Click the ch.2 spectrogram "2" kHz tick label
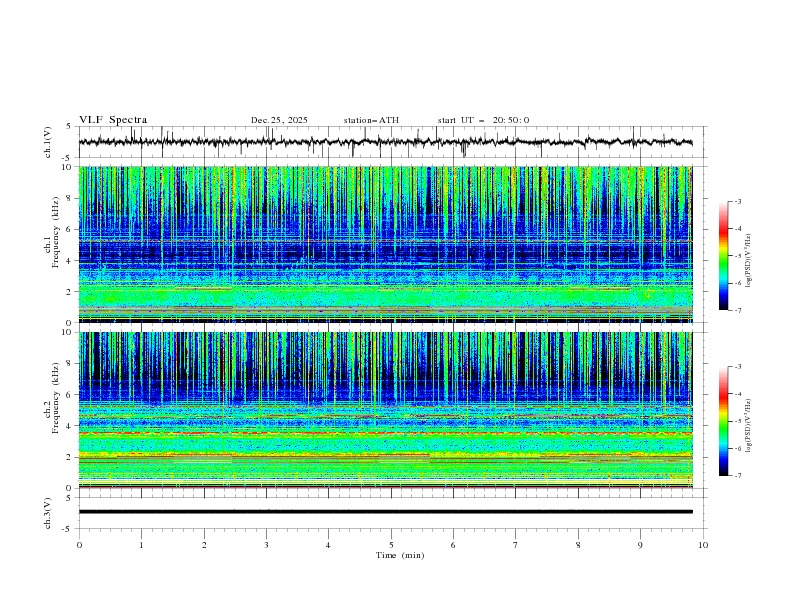The width and height of the screenshot is (792, 612). (69, 457)
